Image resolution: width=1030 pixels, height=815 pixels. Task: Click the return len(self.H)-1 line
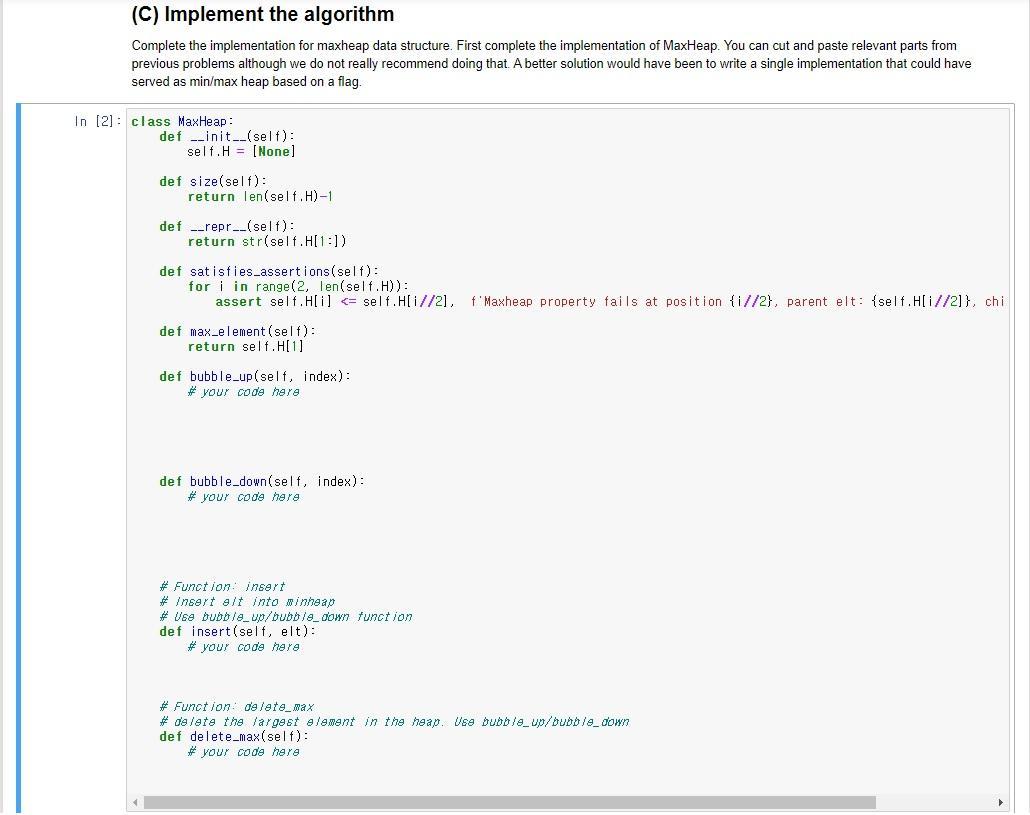click(x=260, y=196)
